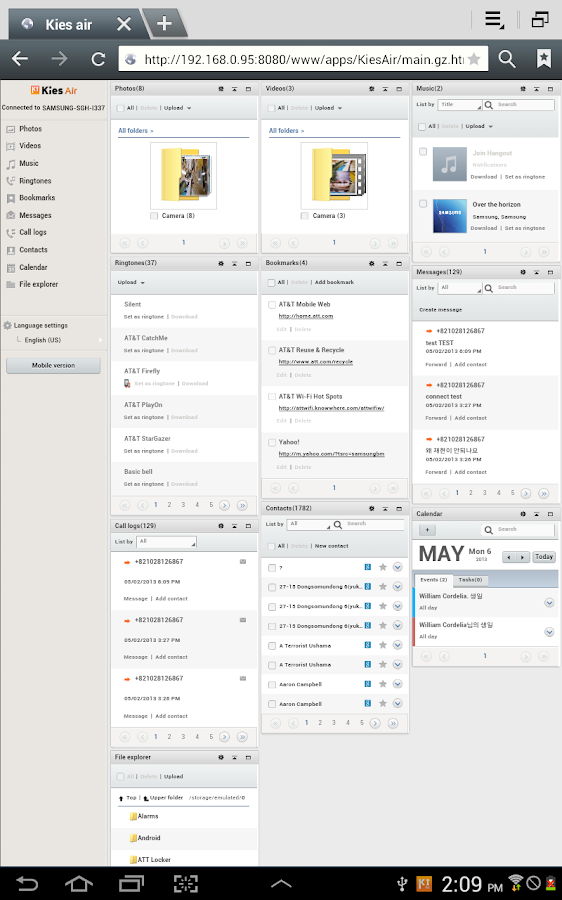Image resolution: width=562 pixels, height=900 pixels.
Task: Open the browser bookmarks star icon
Action: click(543, 59)
